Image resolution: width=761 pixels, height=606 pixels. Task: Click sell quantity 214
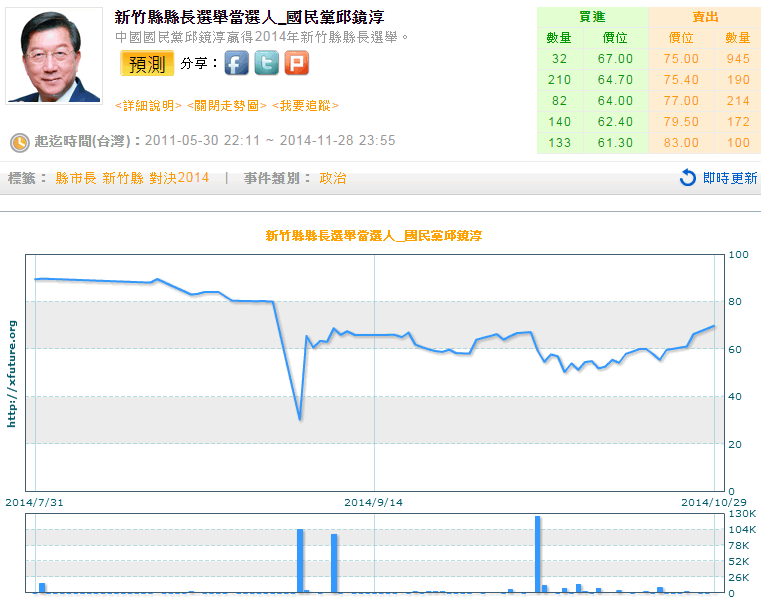click(x=738, y=100)
